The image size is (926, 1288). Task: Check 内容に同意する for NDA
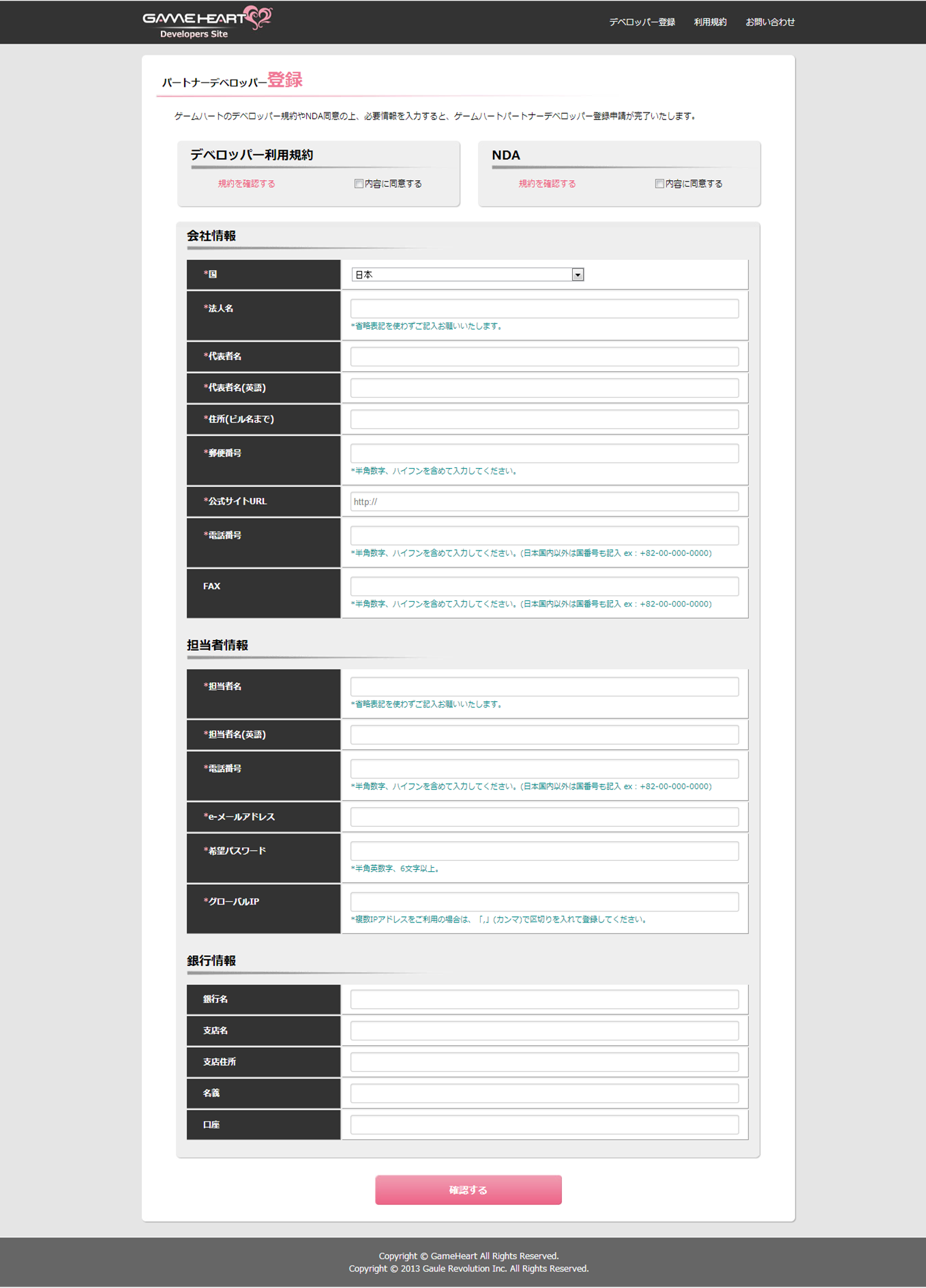(x=659, y=184)
